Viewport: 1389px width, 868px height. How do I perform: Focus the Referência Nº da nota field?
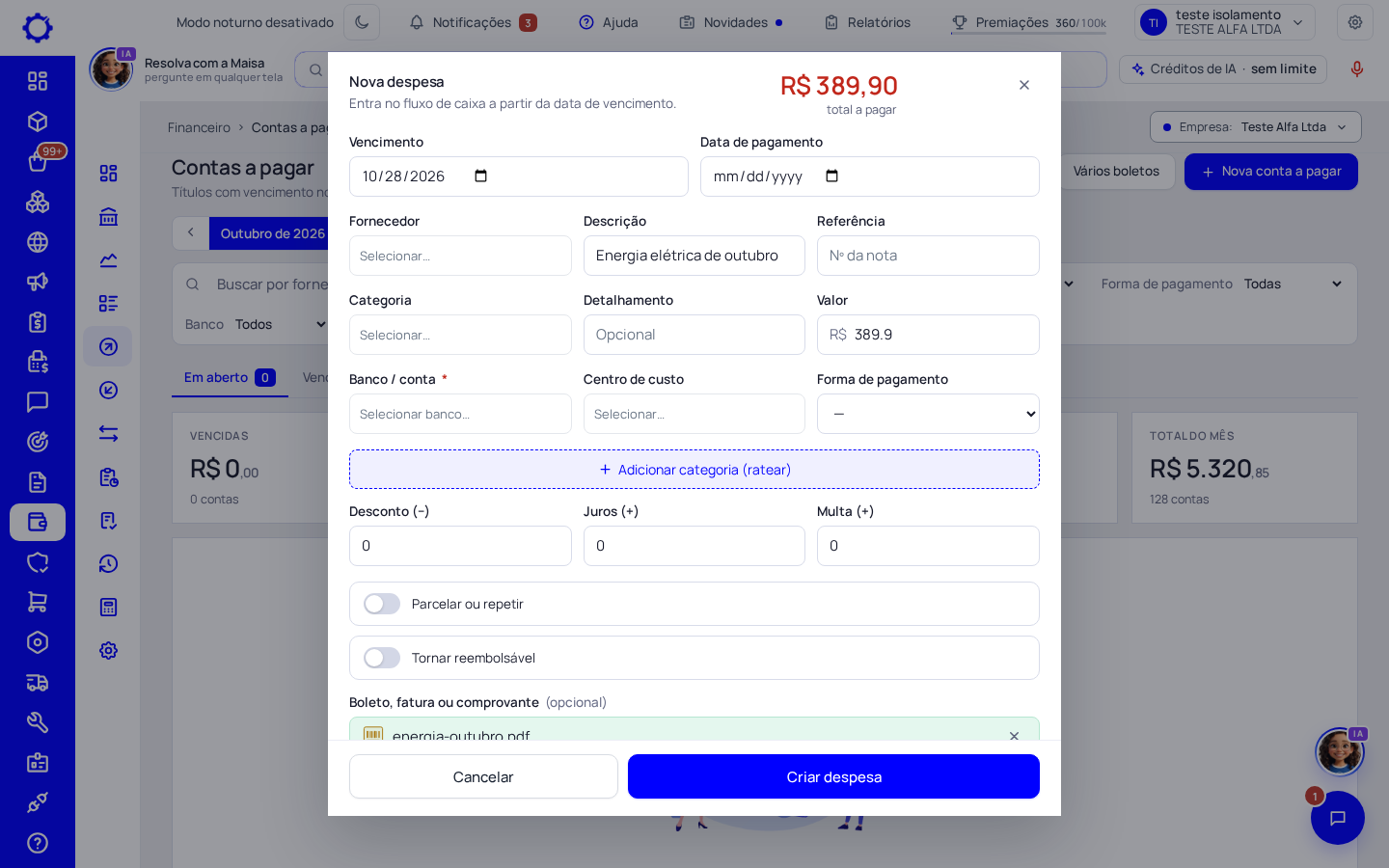point(928,256)
